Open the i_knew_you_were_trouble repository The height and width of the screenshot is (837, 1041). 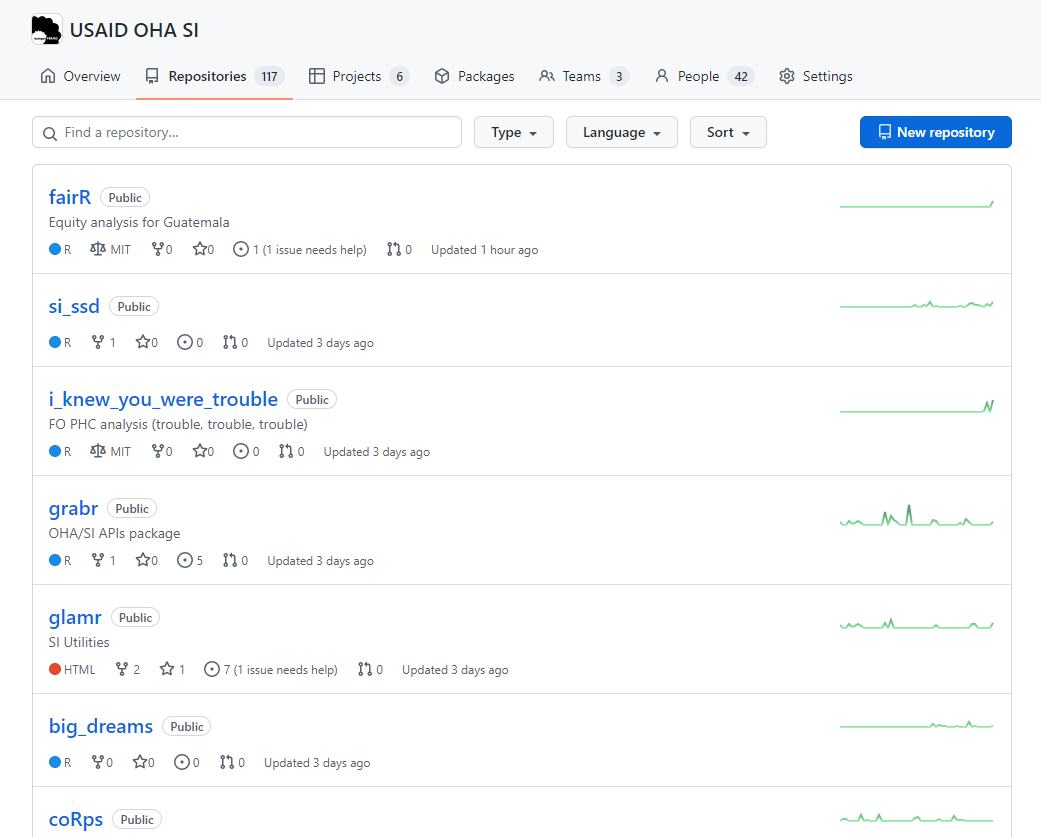(x=163, y=399)
